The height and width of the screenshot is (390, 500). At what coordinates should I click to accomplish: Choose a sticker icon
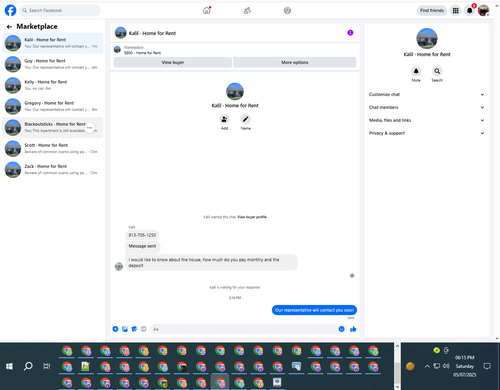pyautogui.click(x=134, y=329)
